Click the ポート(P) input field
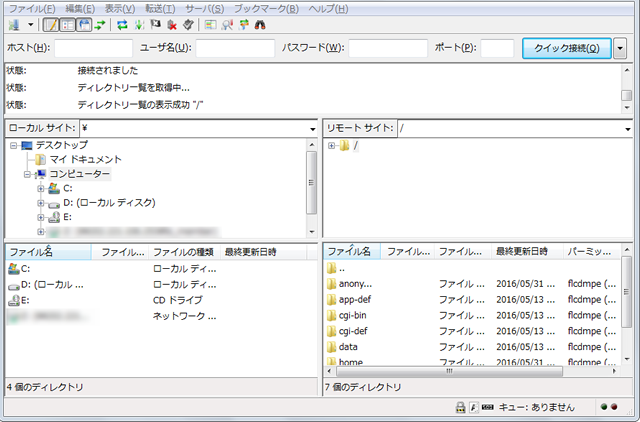The image size is (640, 422). (x=497, y=48)
